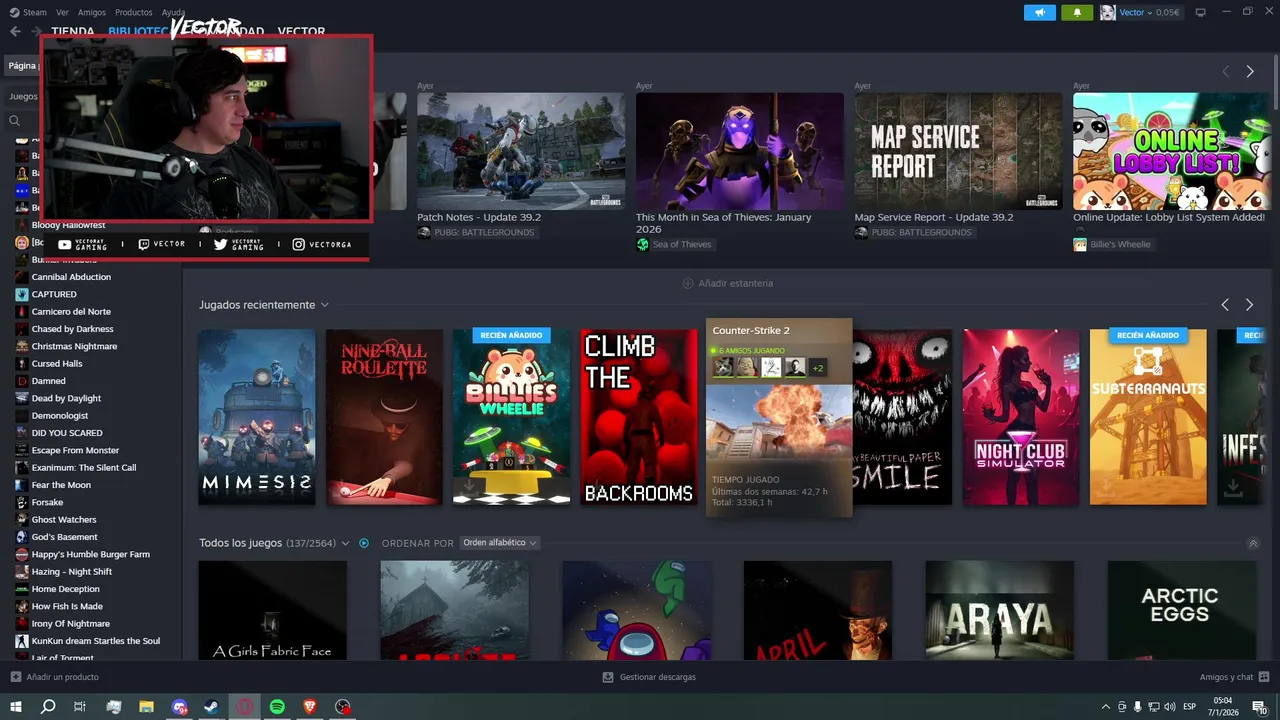Select How Fish Is Made in list

[x=67, y=606]
